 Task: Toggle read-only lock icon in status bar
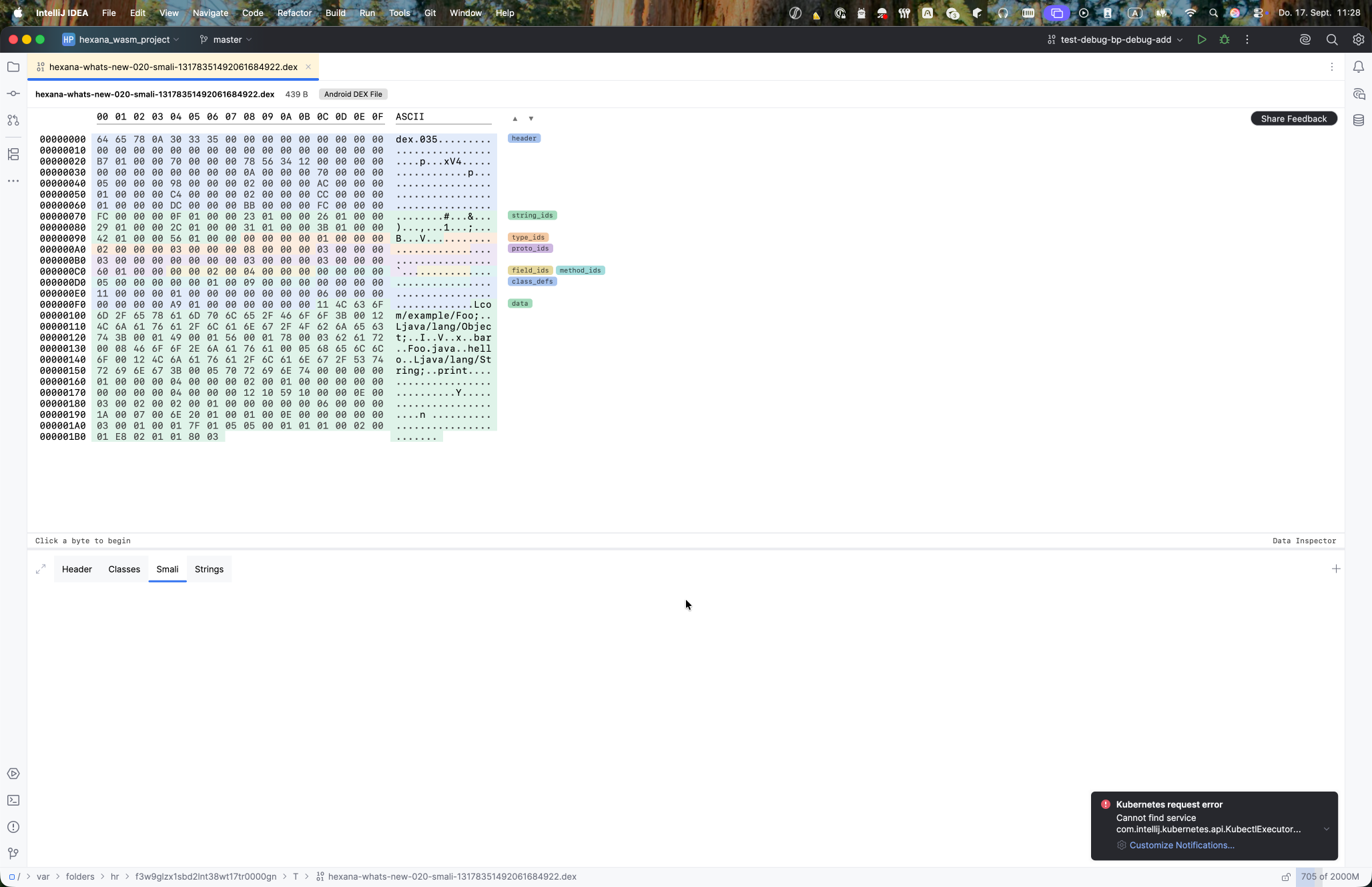point(1285,876)
